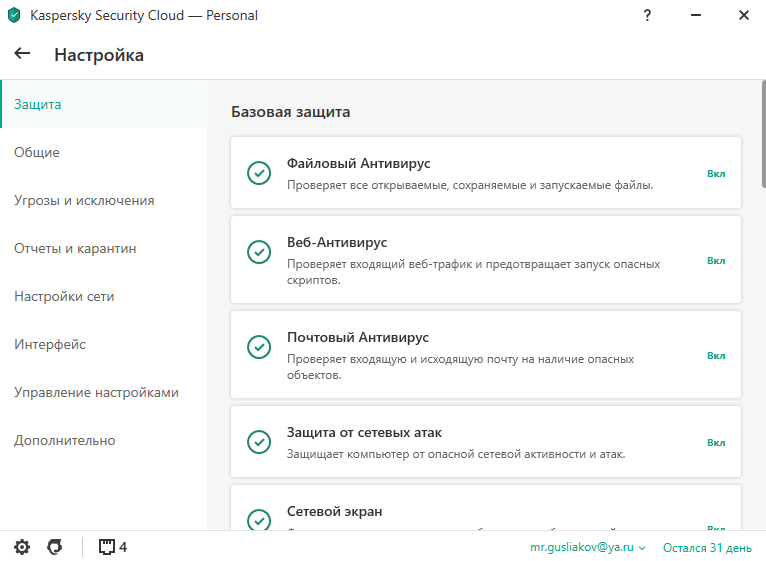Toggle the Веб-Антивирус Вкл switch
The image size is (766, 561).
pos(716,260)
